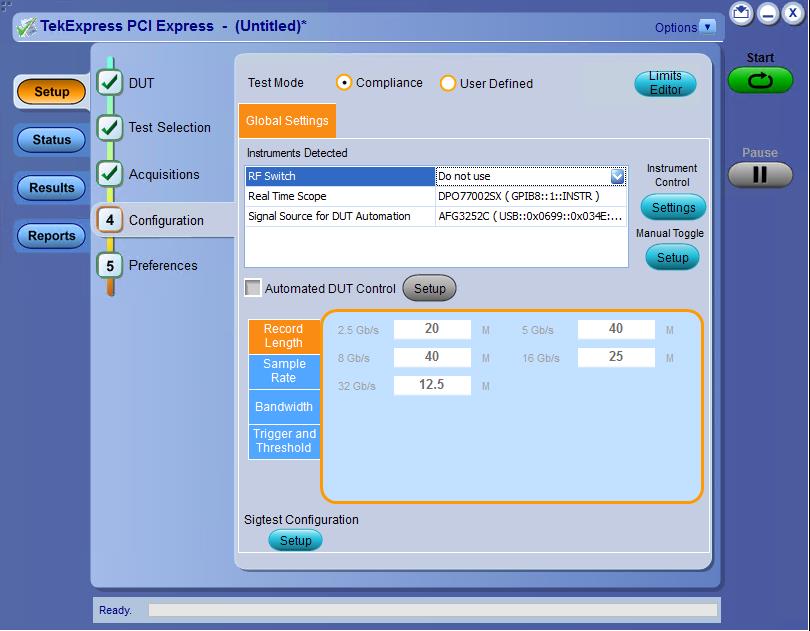Click the DPO77002SX scope address cell
The image size is (810, 631).
coord(531,196)
